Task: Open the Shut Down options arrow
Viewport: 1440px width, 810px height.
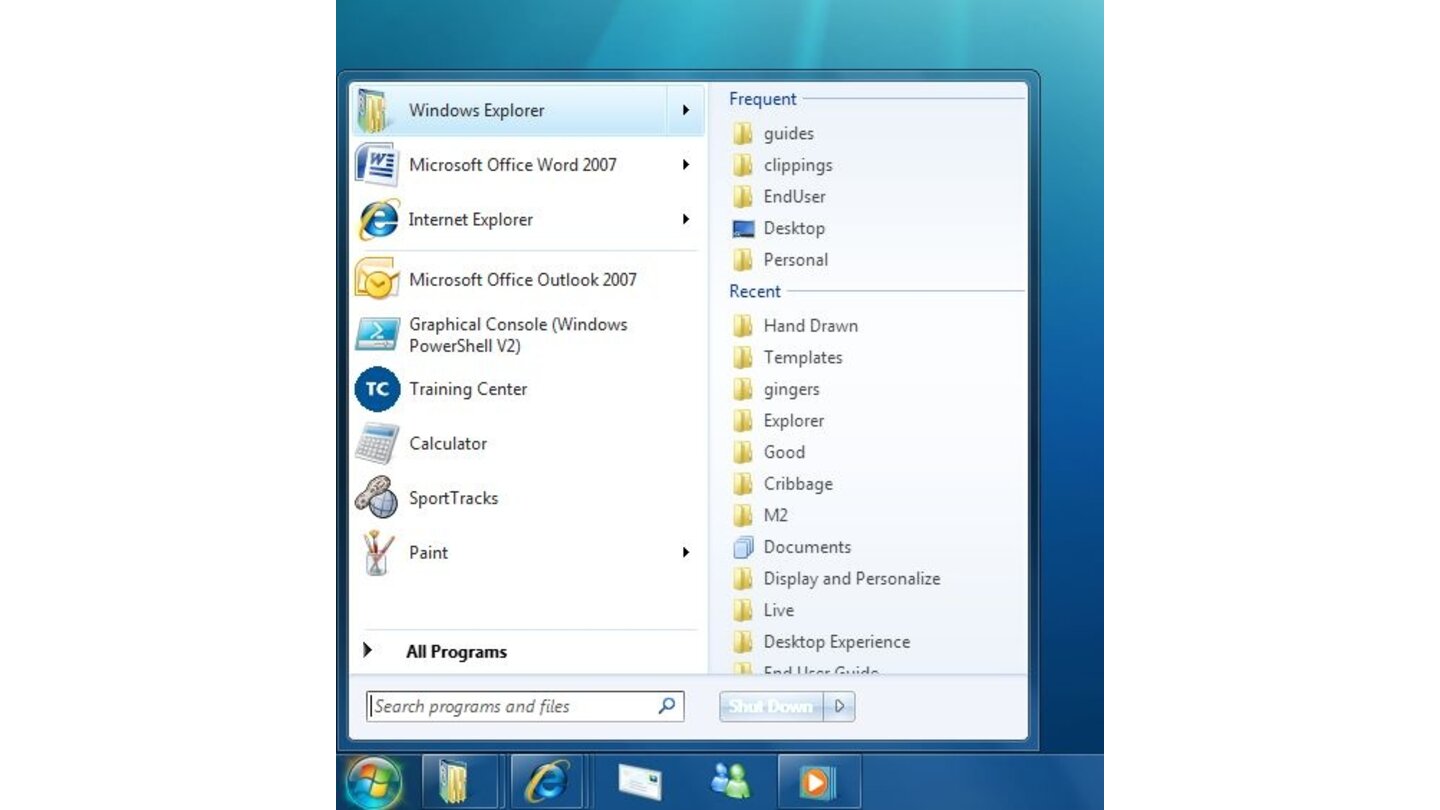Action: click(x=839, y=707)
